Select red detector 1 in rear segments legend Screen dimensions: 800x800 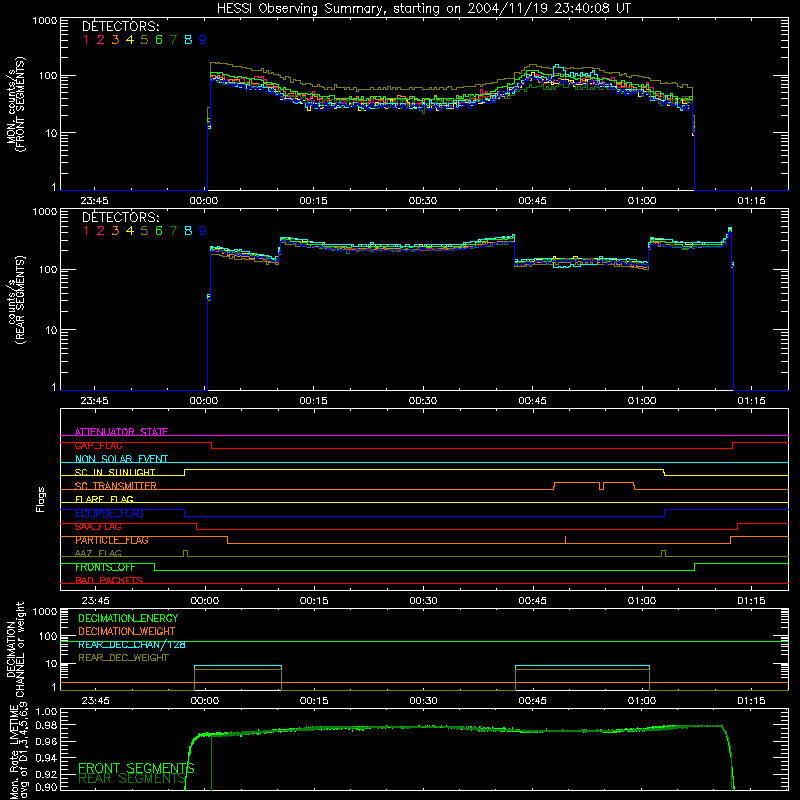86,231
